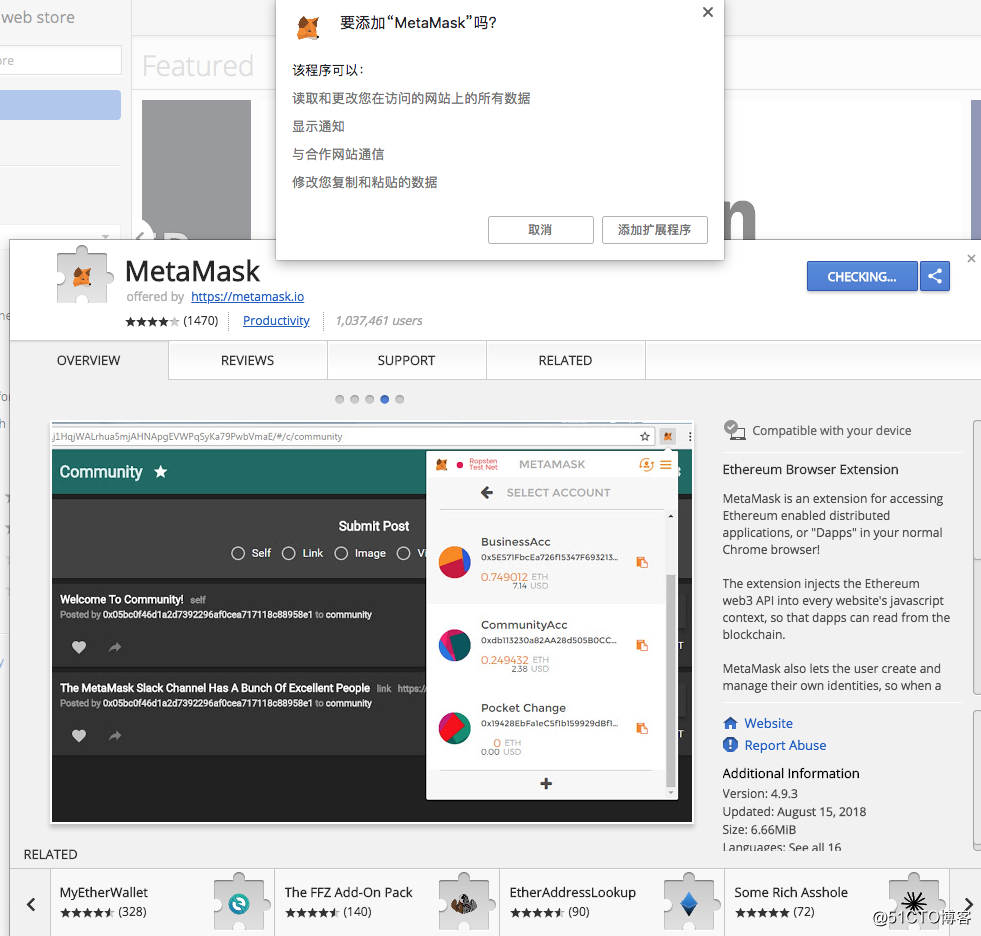981x936 pixels.
Task: Select the BusinessAcc account identicon
Action: point(455,562)
